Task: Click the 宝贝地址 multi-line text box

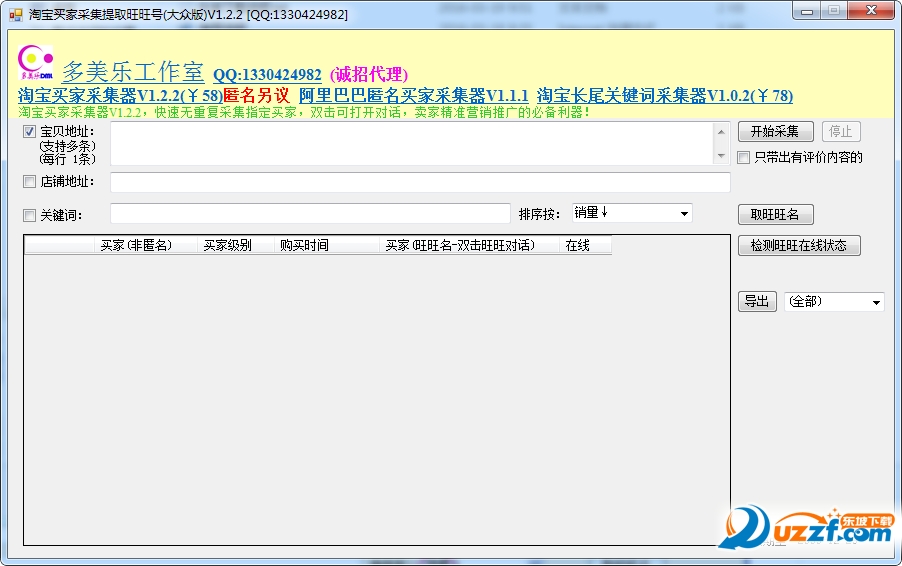Action: click(412, 143)
